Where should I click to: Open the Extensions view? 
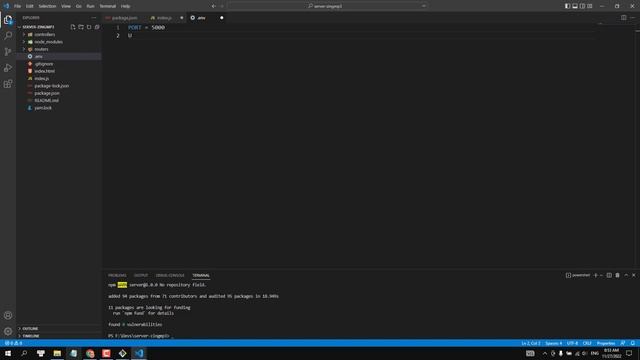tap(8, 84)
